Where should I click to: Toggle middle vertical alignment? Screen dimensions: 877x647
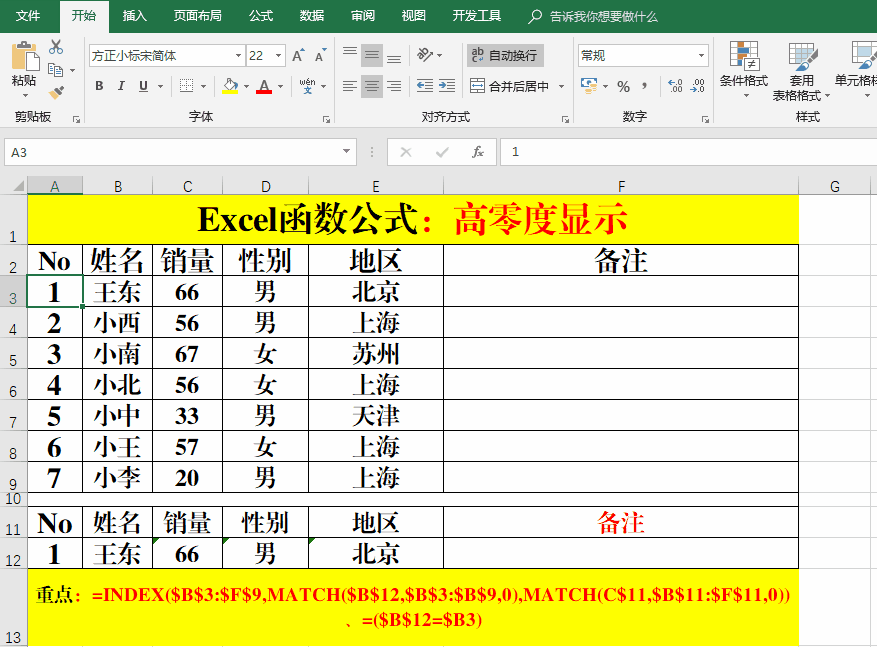pos(372,55)
